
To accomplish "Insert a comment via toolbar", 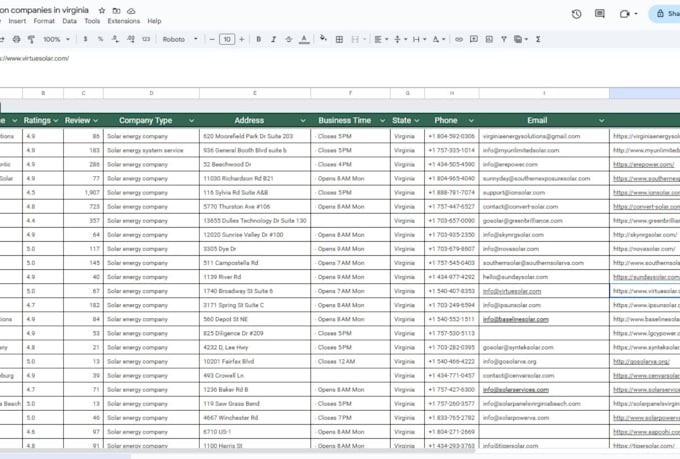I will 474,39.
